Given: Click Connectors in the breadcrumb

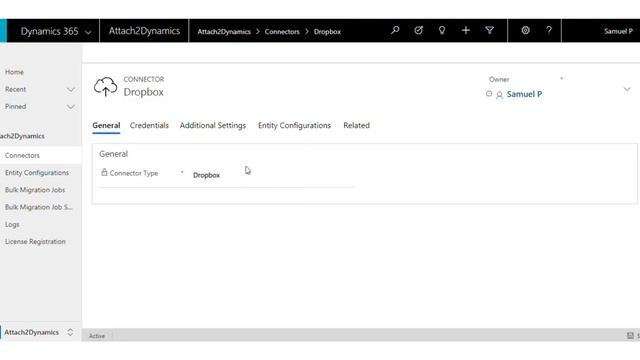Looking at the screenshot, I should pos(282,31).
